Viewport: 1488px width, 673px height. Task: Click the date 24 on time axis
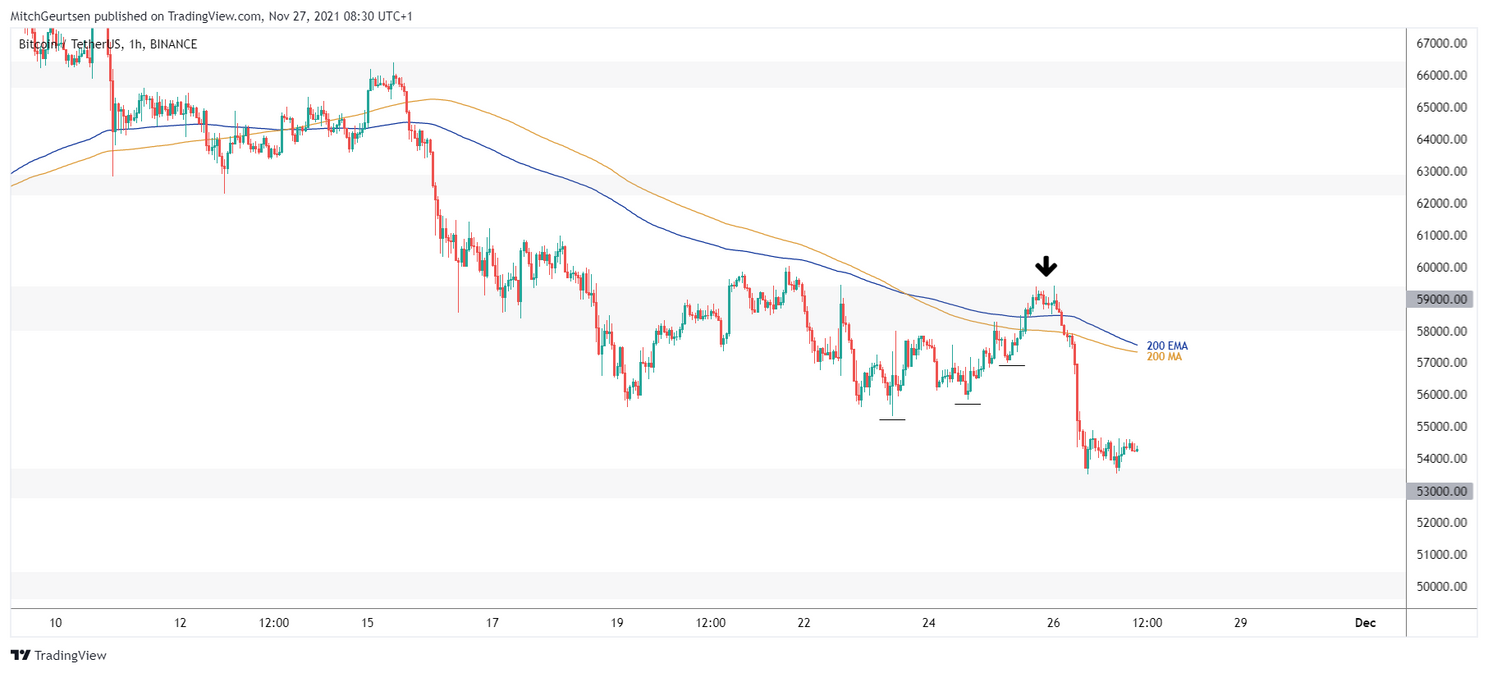929,623
